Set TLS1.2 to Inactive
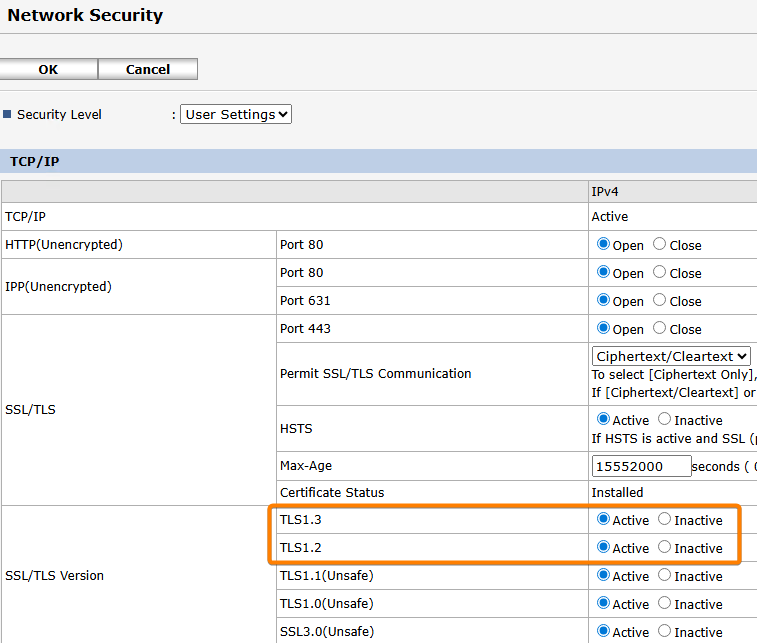This screenshot has height=643, width=757. pos(665,547)
